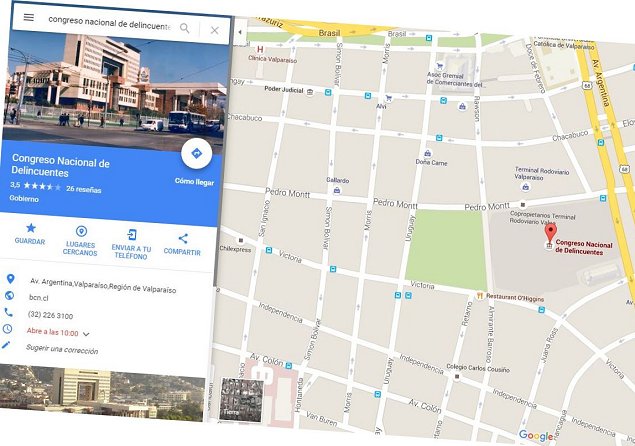Clear the search with X icon
Image resolution: width=635 pixels, height=446 pixels.
pos(215,30)
